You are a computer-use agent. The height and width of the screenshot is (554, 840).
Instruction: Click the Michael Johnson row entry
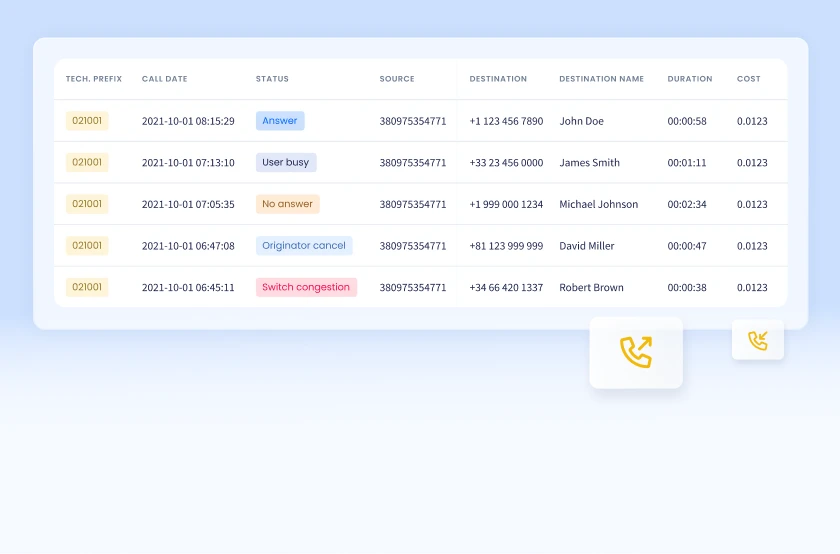pyautogui.click(x=598, y=204)
